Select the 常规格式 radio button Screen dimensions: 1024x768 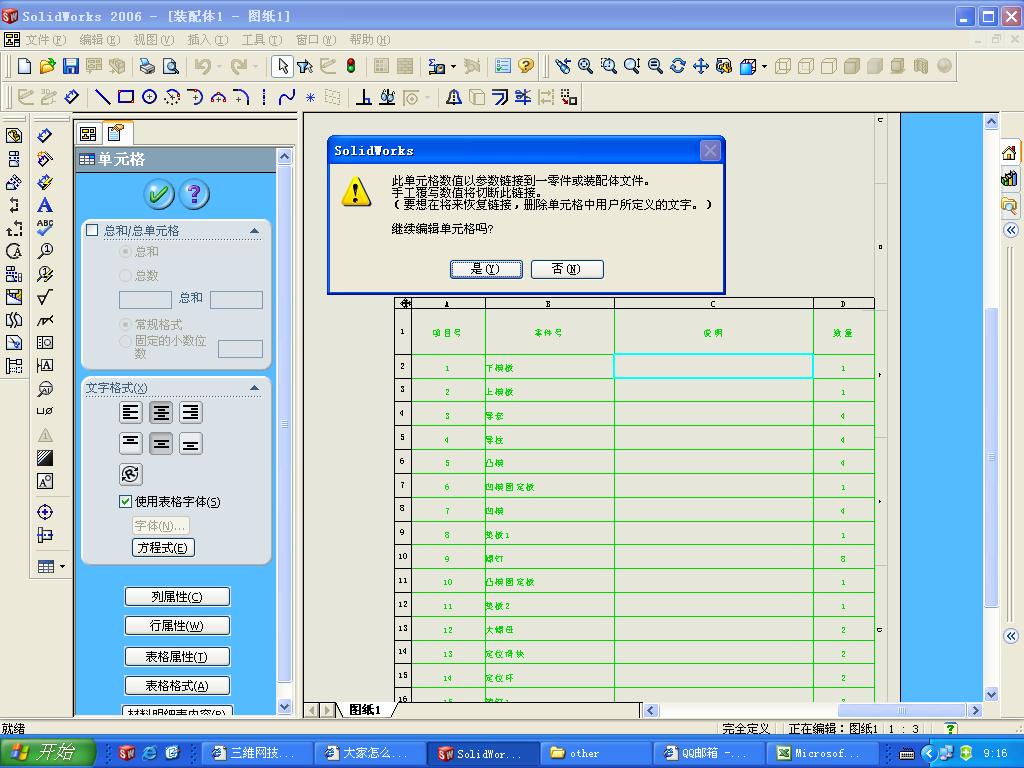125,324
